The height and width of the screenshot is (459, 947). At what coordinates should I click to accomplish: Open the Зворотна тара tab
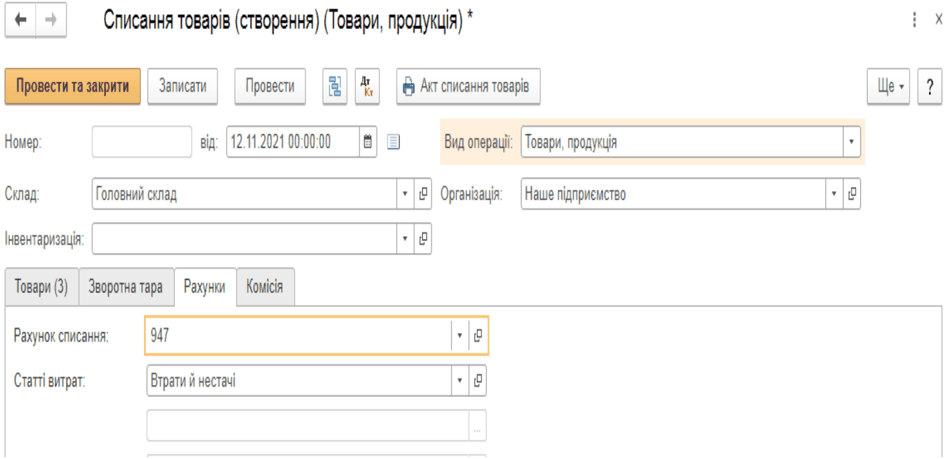126,287
